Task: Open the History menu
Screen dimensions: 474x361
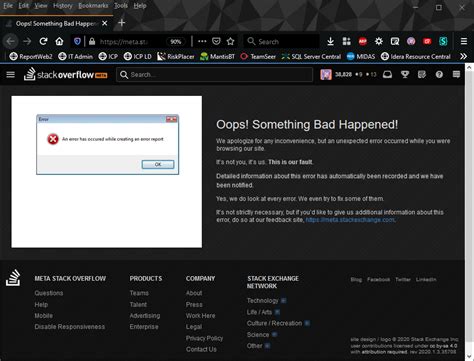Action: [63, 6]
